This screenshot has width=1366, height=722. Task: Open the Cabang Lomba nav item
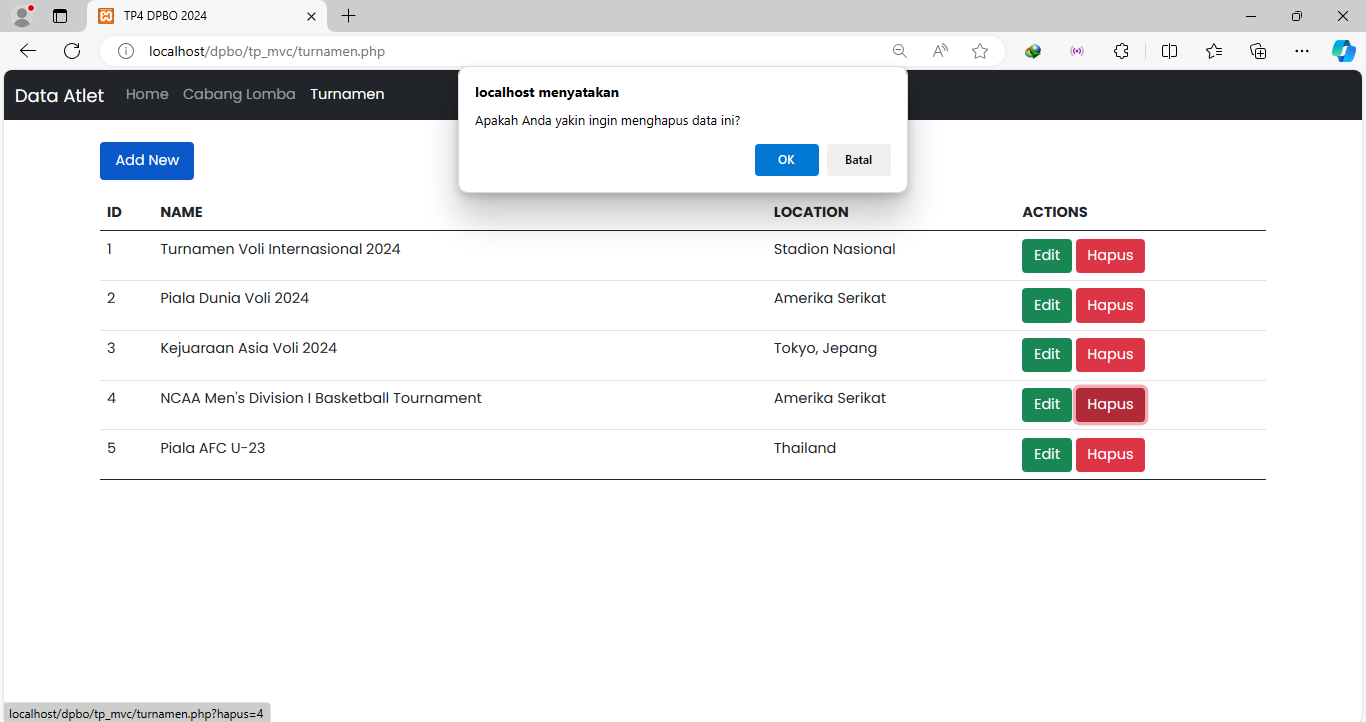coord(239,94)
